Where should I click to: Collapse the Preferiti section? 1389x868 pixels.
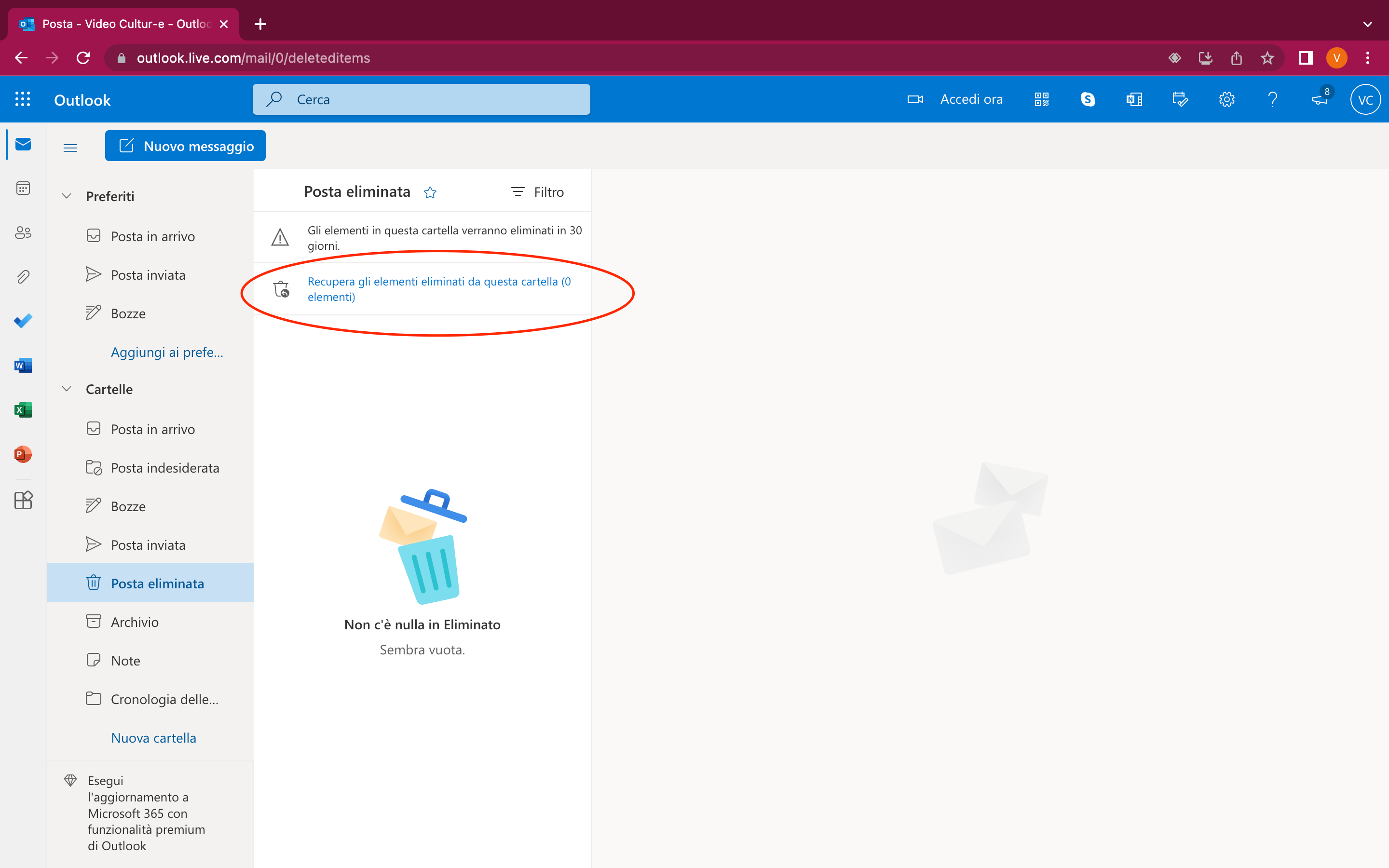[66, 196]
